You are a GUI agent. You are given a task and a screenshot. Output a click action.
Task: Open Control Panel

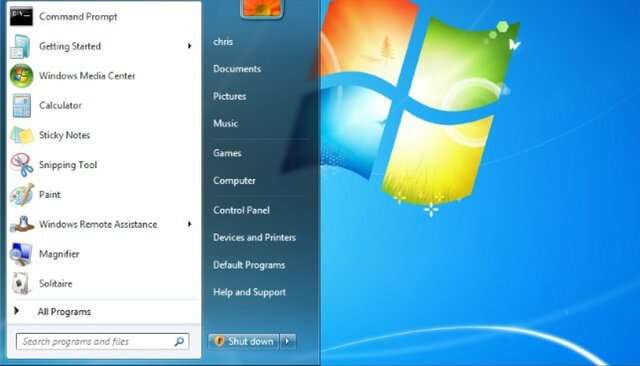click(241, 210)
